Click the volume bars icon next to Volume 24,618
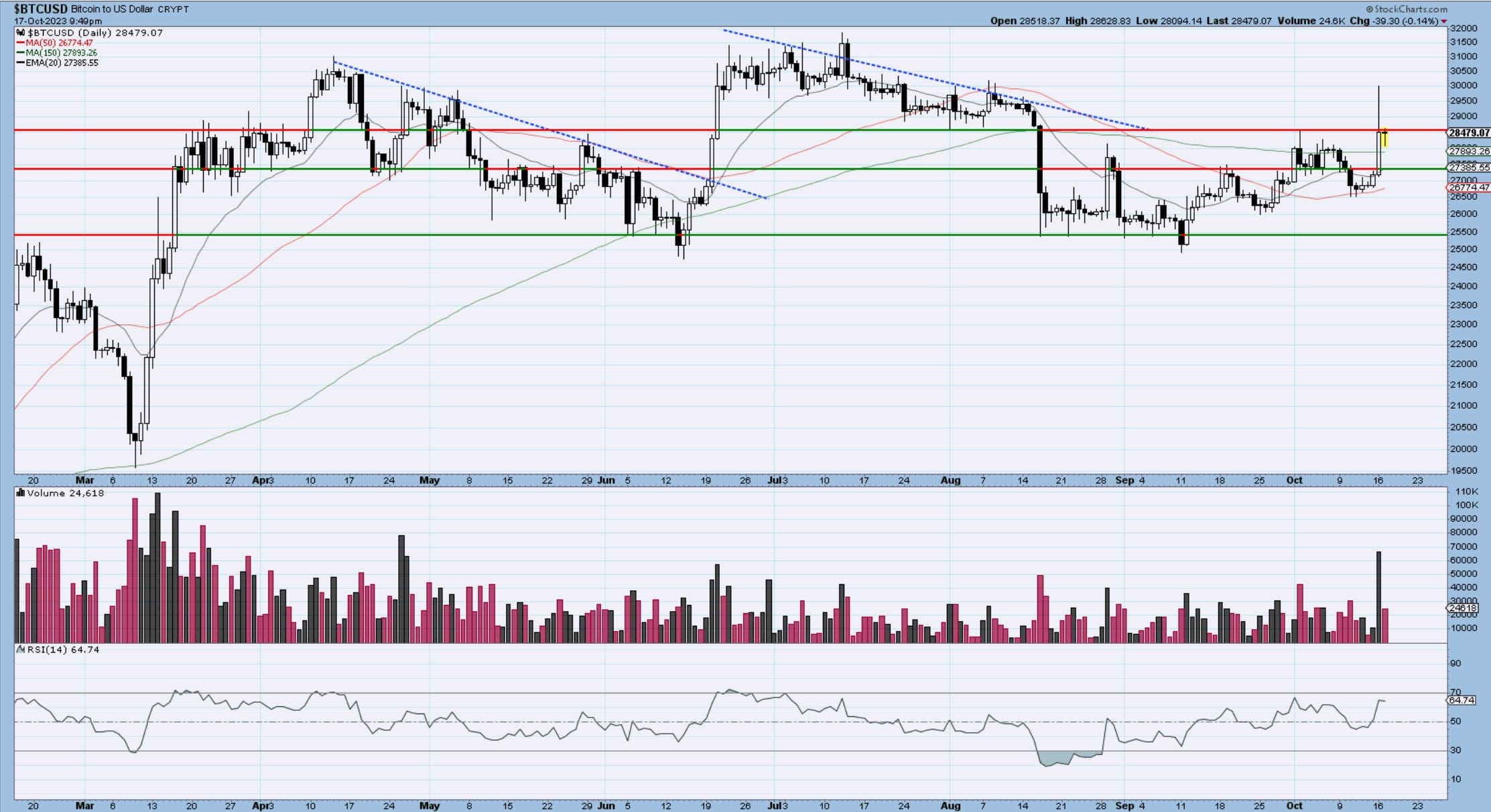 [21, 493]
